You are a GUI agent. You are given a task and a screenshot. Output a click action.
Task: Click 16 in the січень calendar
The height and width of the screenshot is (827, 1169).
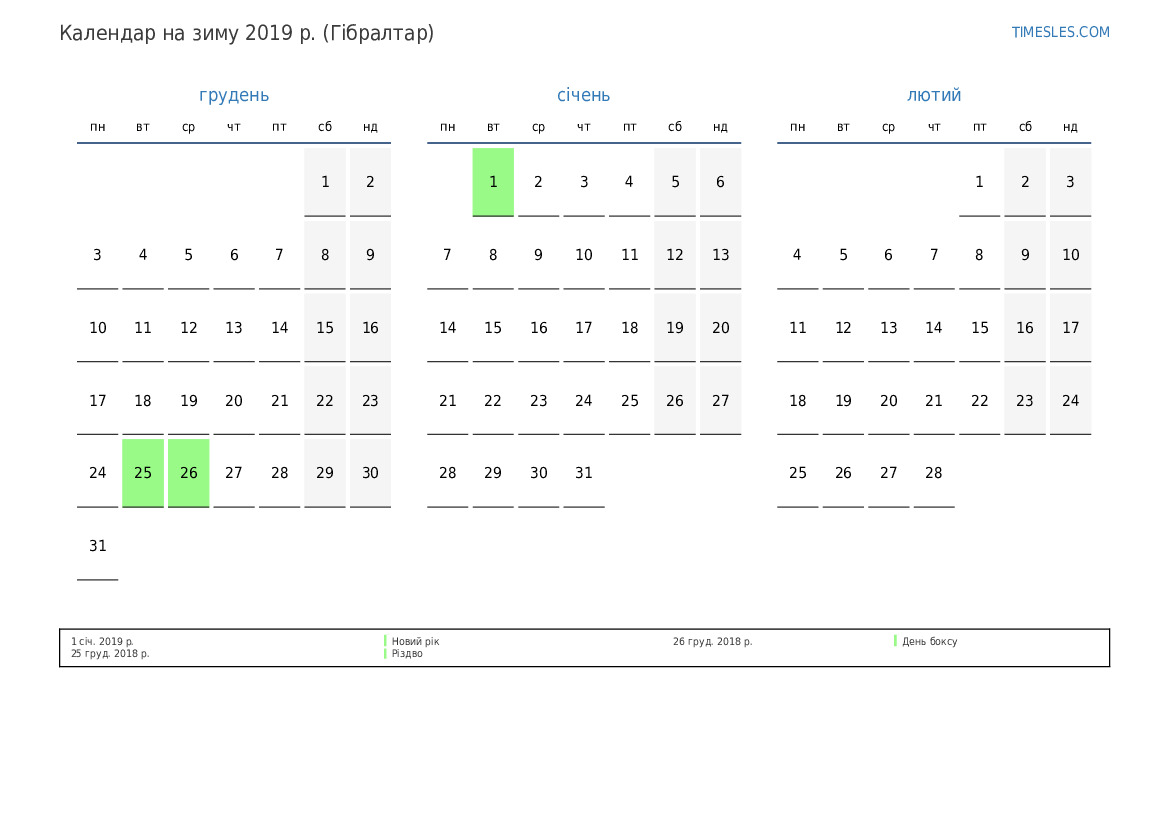[x=538, y=327]
